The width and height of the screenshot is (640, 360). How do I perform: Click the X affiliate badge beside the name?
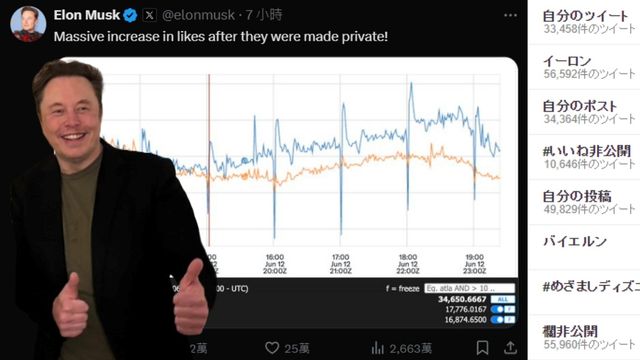pos(149,16)
